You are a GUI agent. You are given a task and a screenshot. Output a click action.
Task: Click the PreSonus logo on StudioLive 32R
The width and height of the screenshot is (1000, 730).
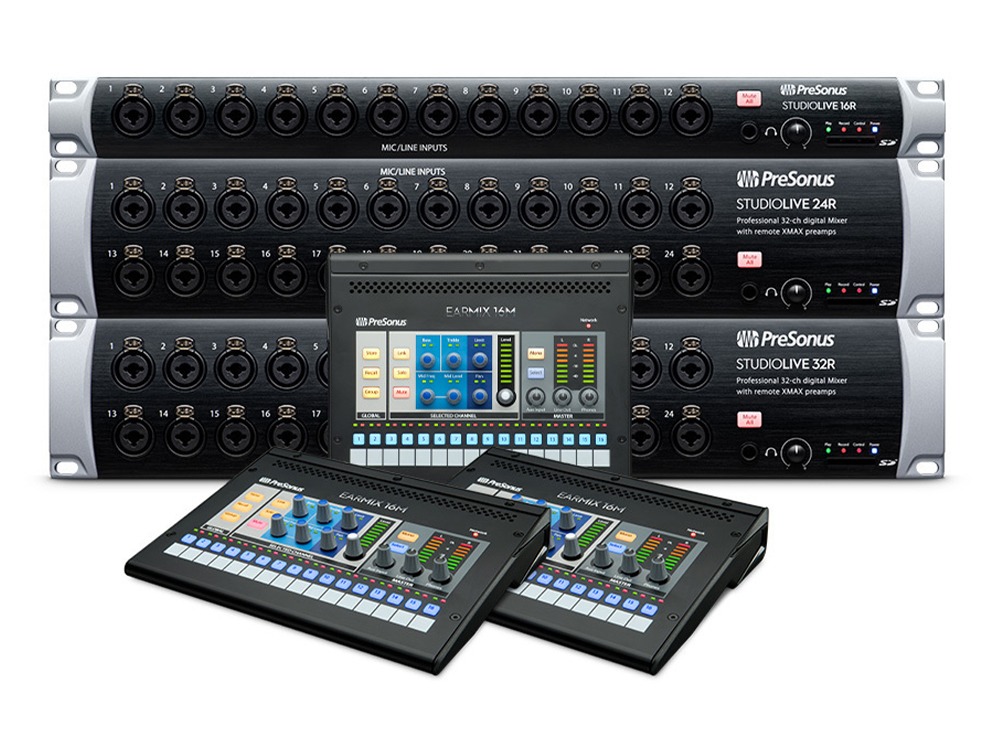pyautogui.click(x=785, y=339)
